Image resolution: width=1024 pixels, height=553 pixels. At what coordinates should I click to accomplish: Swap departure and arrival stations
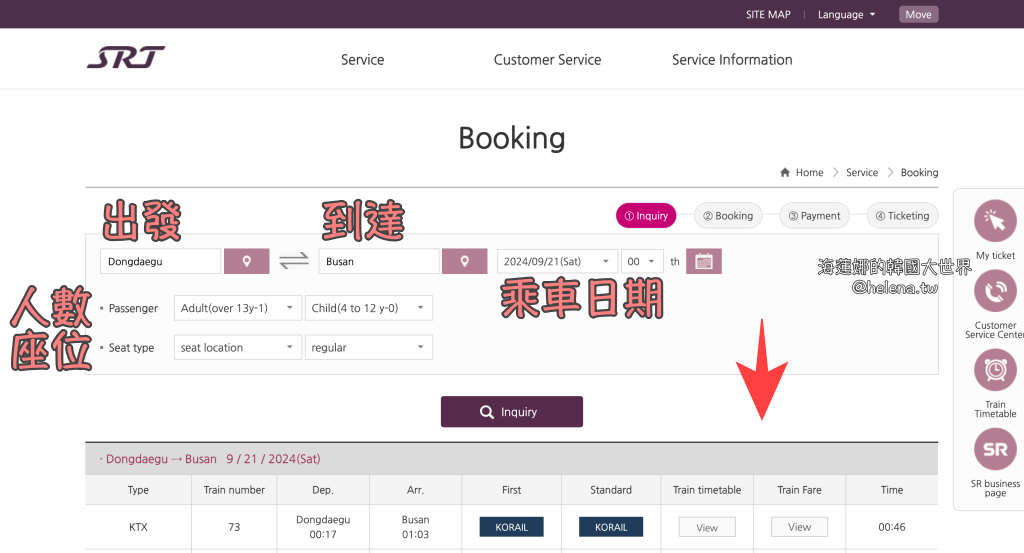[x=294, y=262]
